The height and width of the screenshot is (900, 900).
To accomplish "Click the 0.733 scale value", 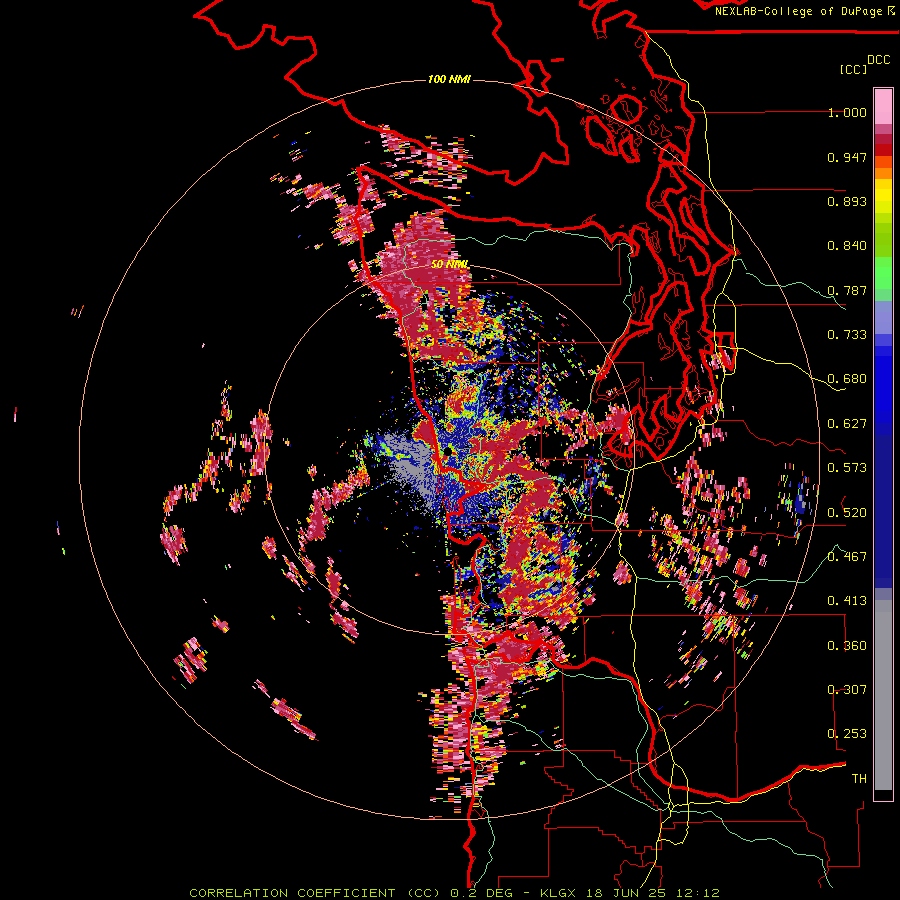I will (x=847, y=335).
